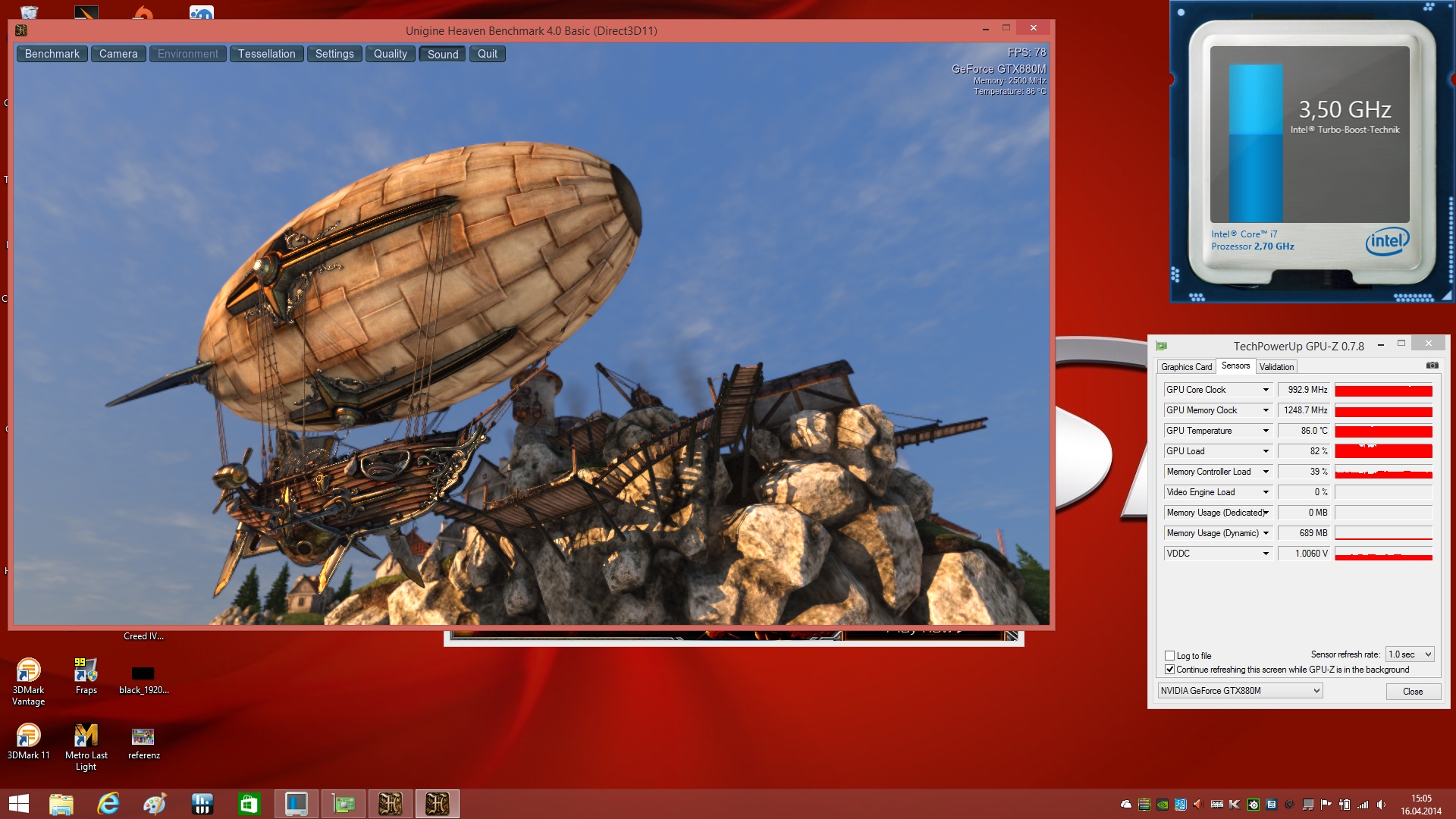Click the OneDrive cloud tray icon

pyautogui.click(x=1126, y=805)
